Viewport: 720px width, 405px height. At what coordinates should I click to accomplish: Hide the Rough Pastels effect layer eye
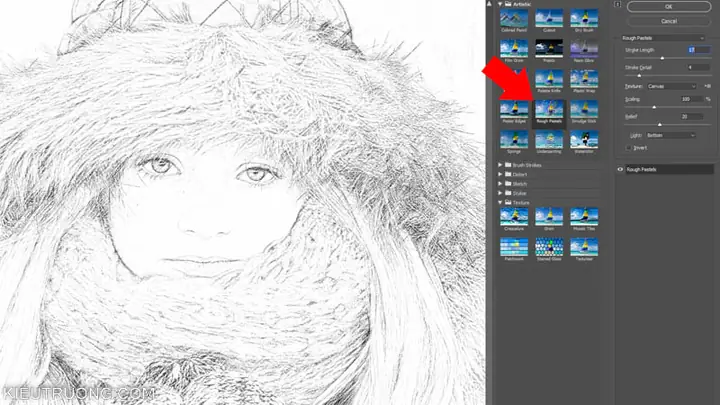click(620, 169)
